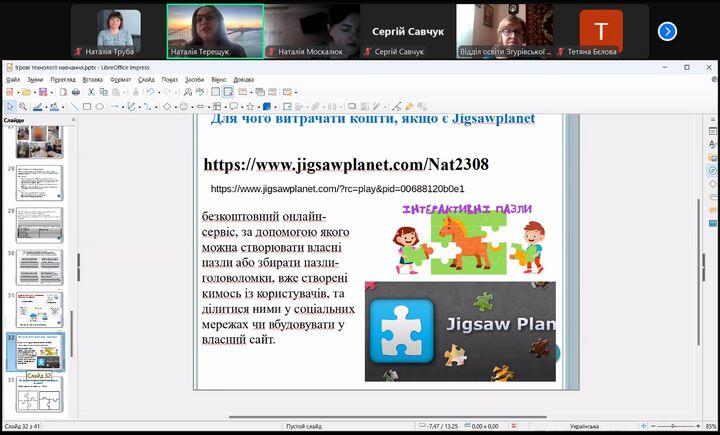Select slide 28 thumbnail

point(39,183)
